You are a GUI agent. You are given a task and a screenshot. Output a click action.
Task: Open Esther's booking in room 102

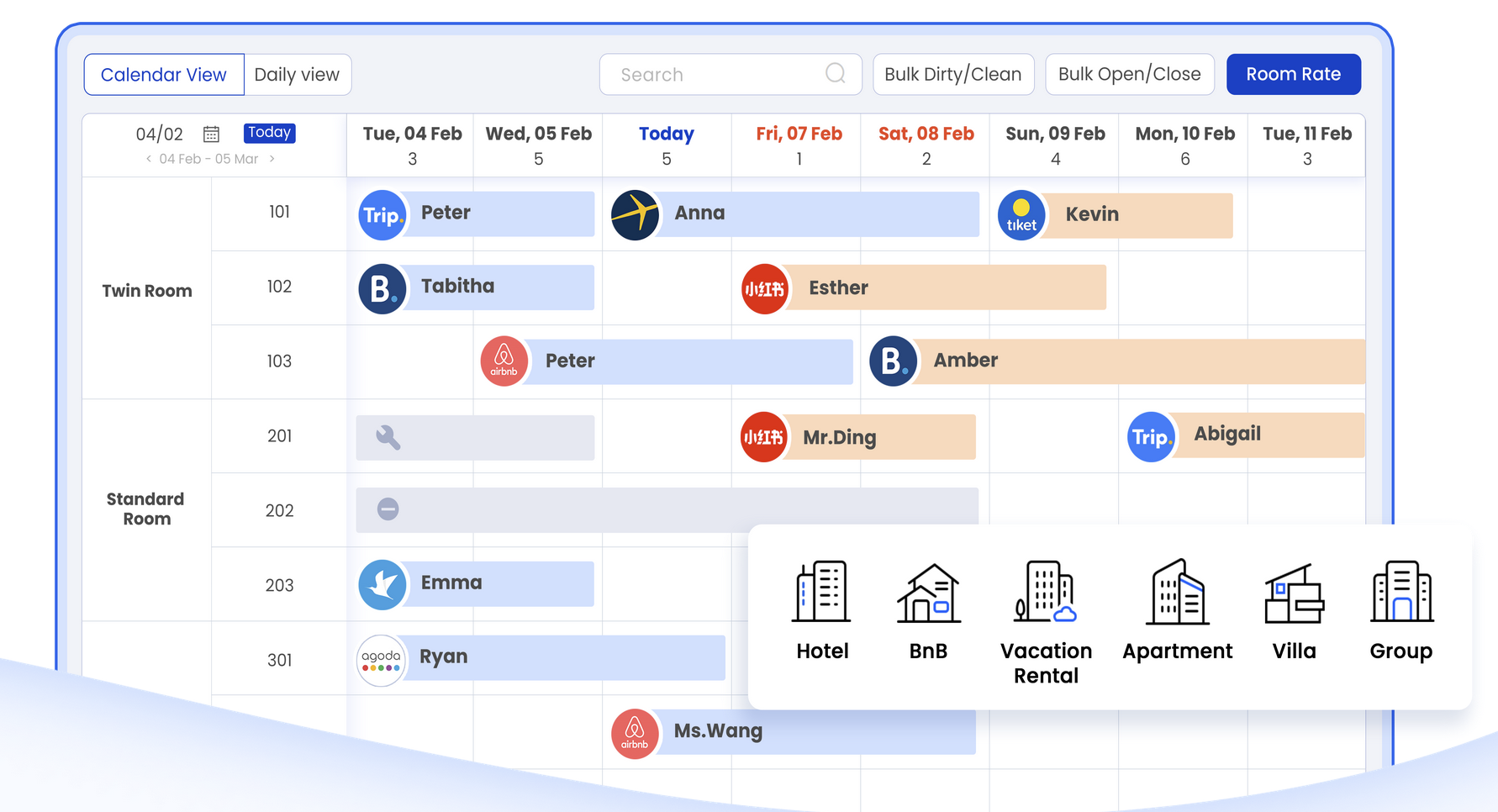(x=925, y=288)
